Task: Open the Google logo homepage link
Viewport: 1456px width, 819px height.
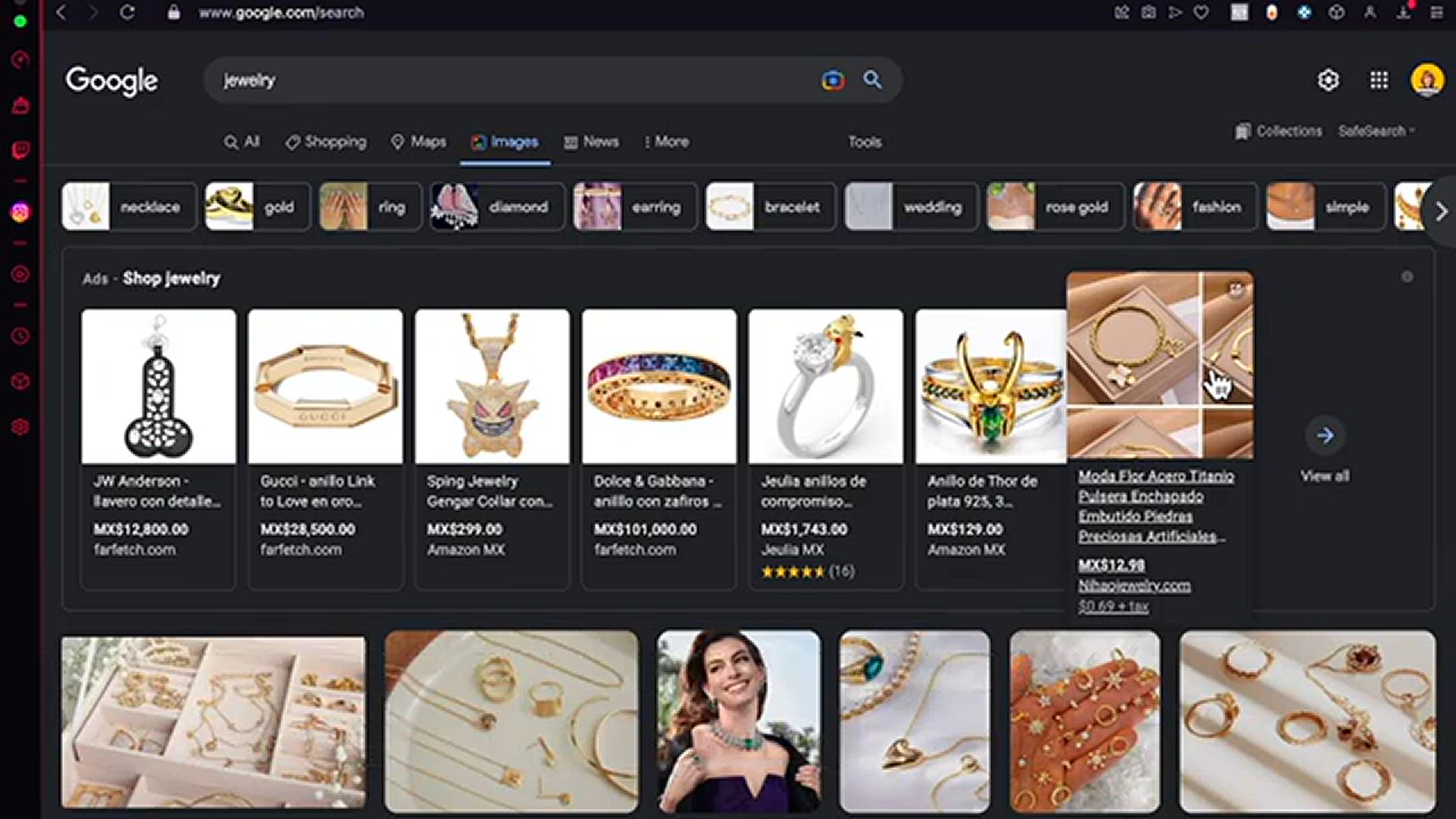Action: click(112, 81)
